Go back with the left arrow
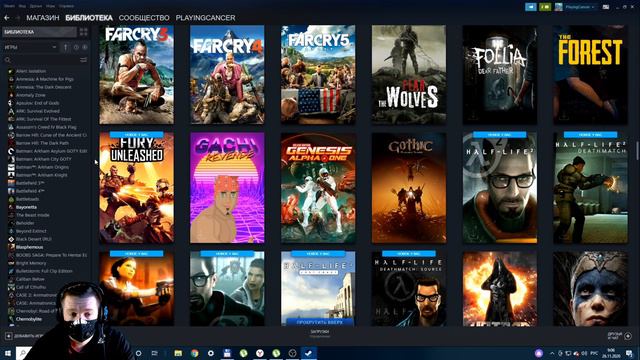Viewport: 640px width, 360px height. tap(7, 18)
